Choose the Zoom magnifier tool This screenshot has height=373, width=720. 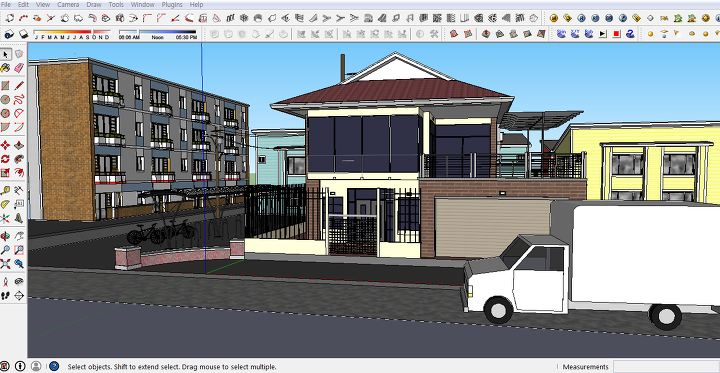[x=6, y=250]
